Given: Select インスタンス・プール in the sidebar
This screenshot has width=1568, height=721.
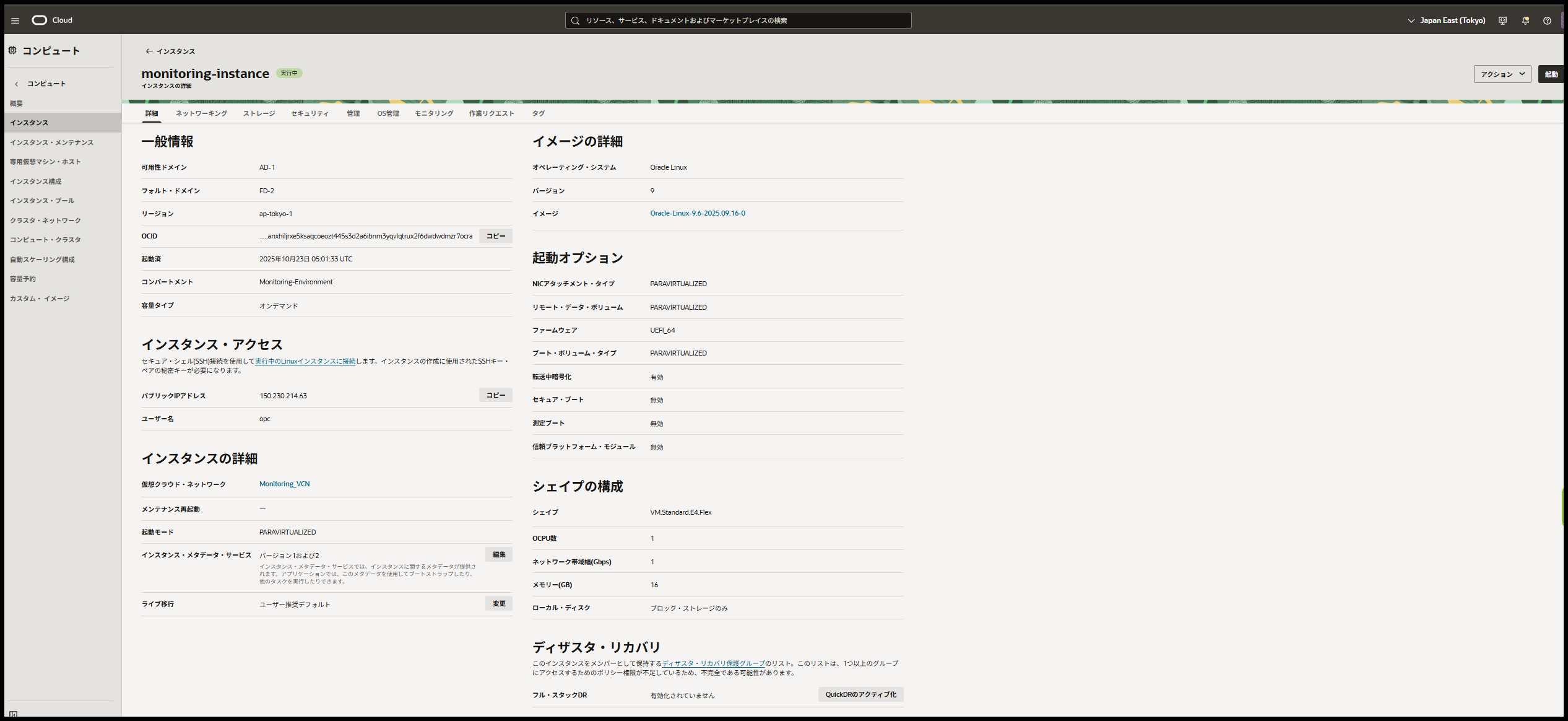Looking at the screenshot, I should [x=42, y=201].
